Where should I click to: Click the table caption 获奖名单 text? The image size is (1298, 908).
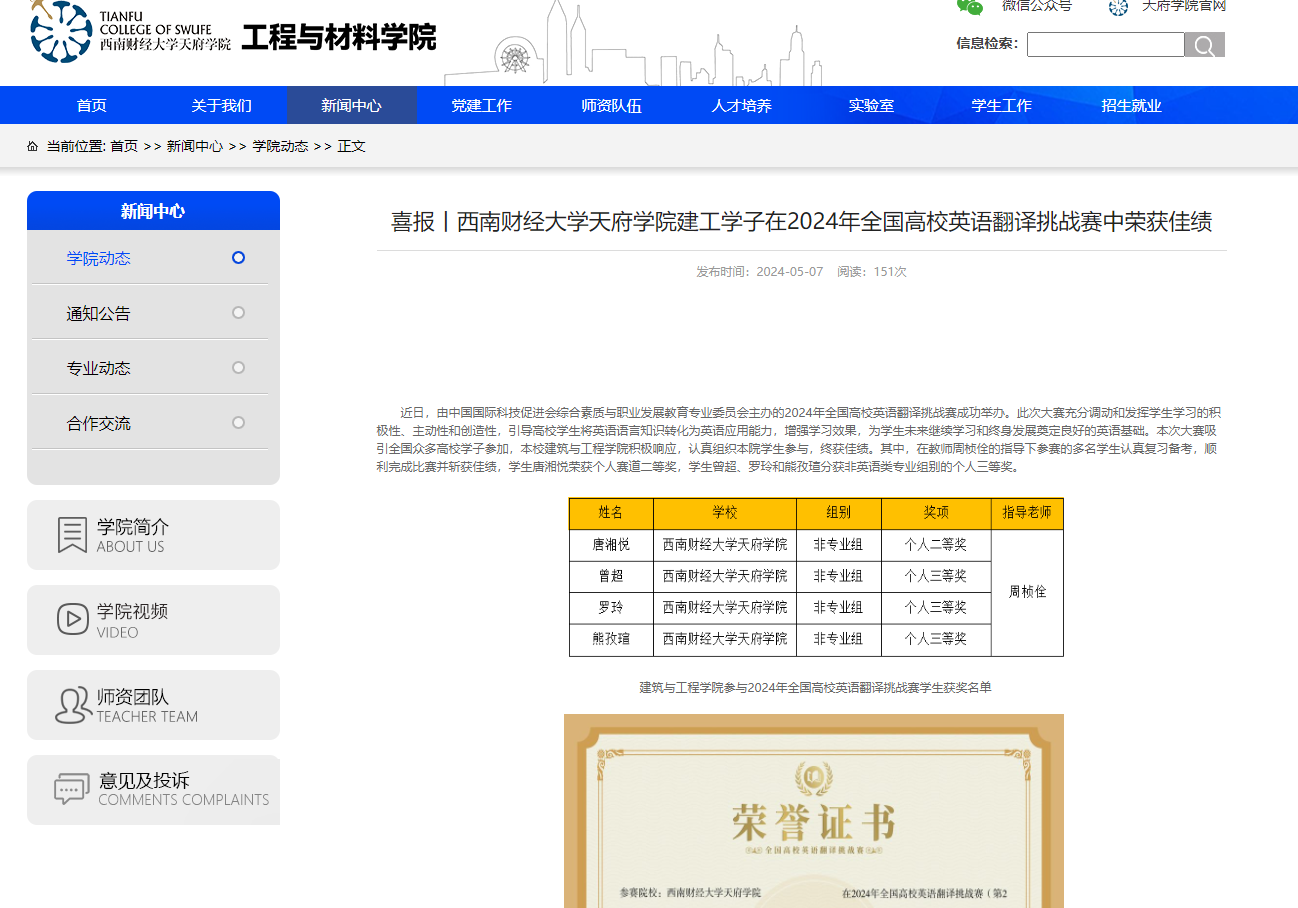(815, 688)
